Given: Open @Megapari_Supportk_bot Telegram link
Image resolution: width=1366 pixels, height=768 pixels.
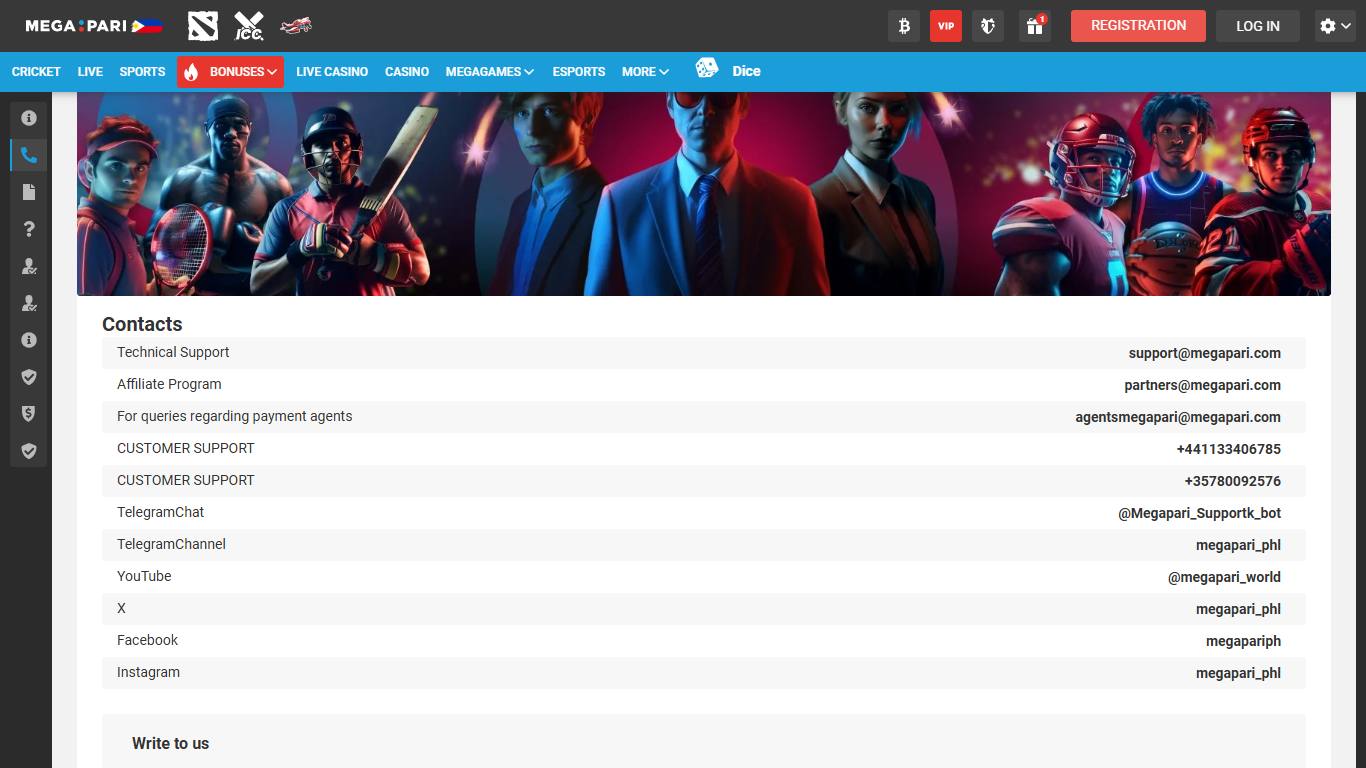Looking at the screenshot, I should click(x=1199, y=513).
